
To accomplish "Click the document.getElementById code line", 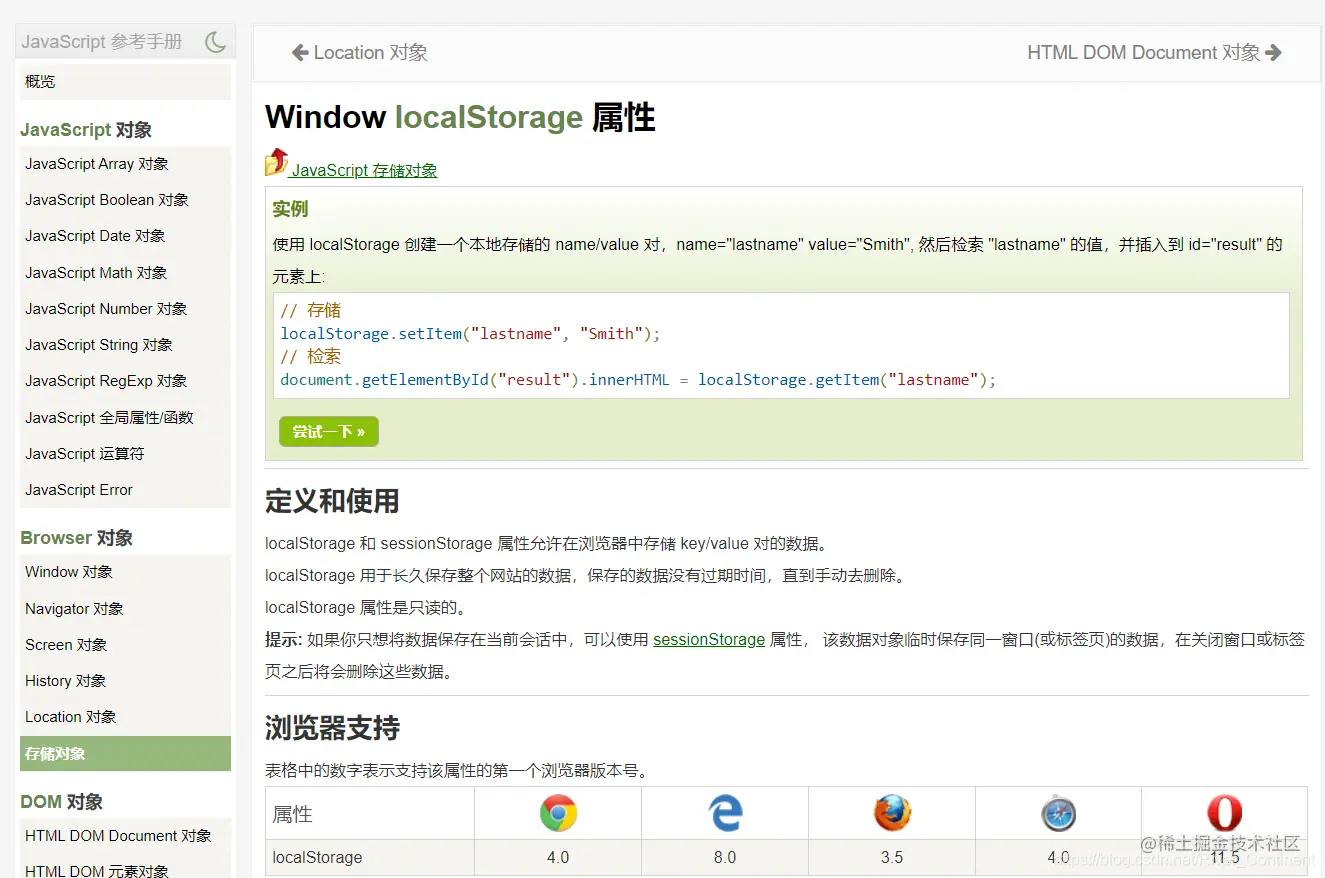I will point(638,380).
